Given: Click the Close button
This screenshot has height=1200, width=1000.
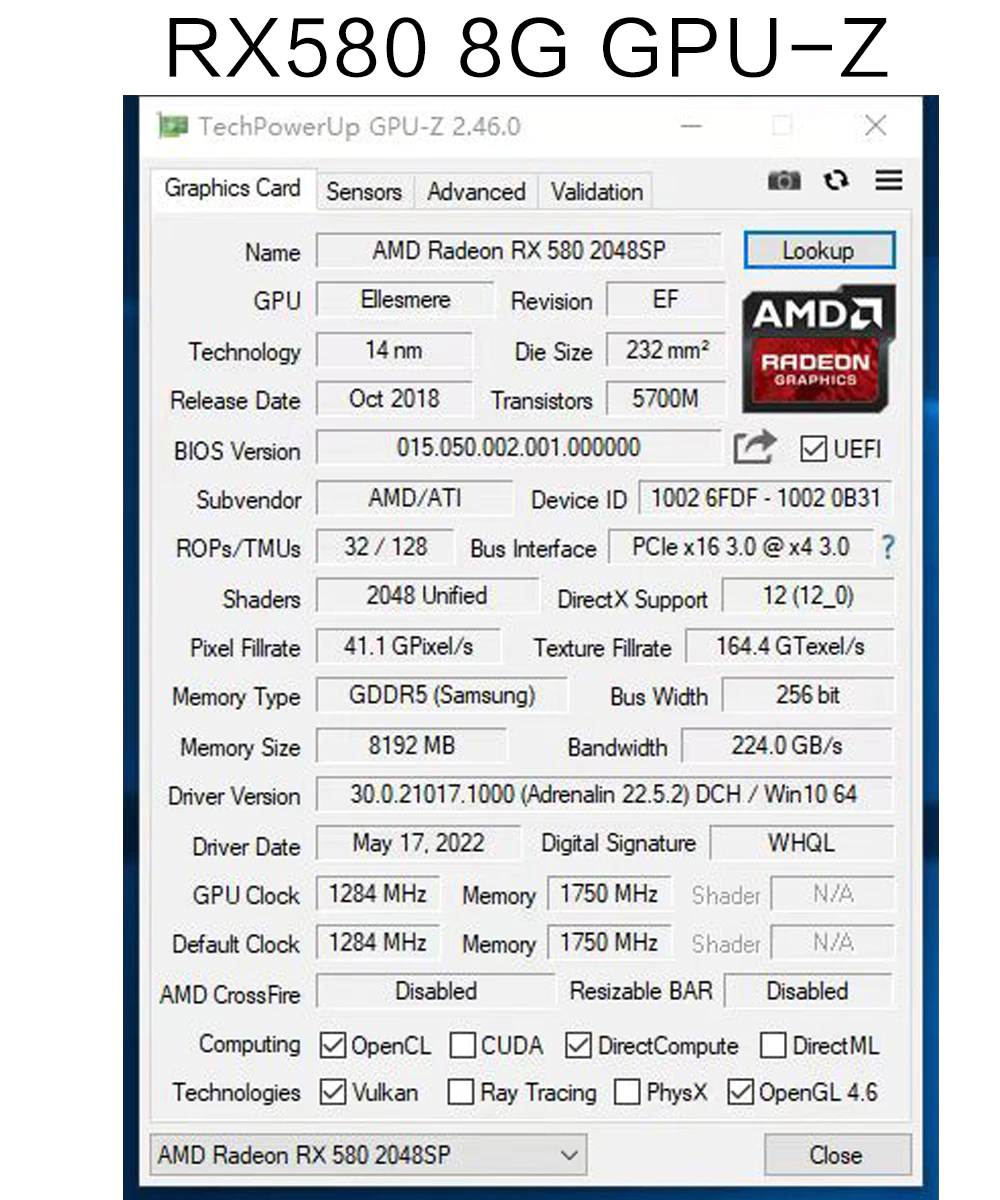Looking at the screenshot, I should [x=837, y=1155].
